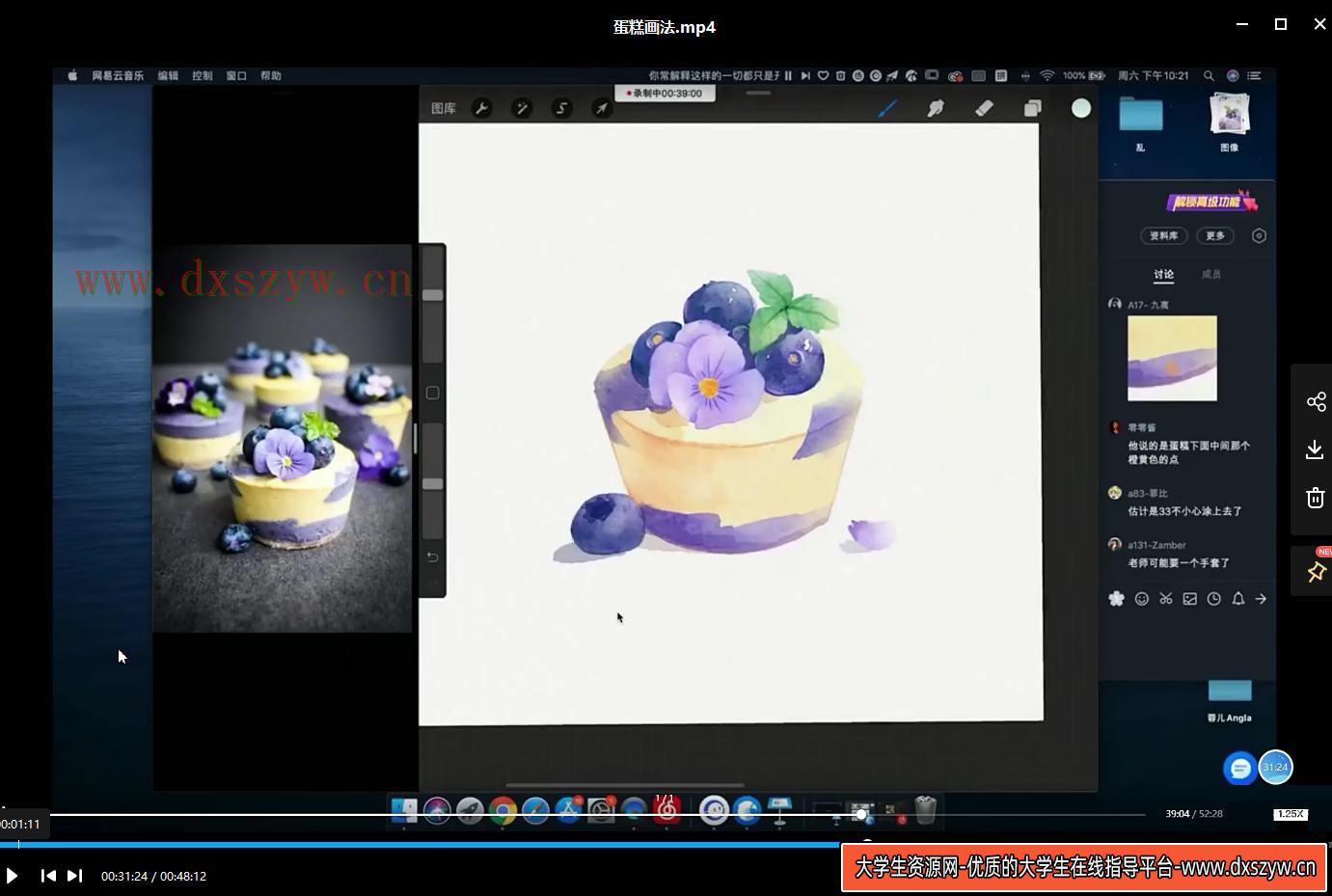Click the Finder icon in the Dock

click(404, 811)
